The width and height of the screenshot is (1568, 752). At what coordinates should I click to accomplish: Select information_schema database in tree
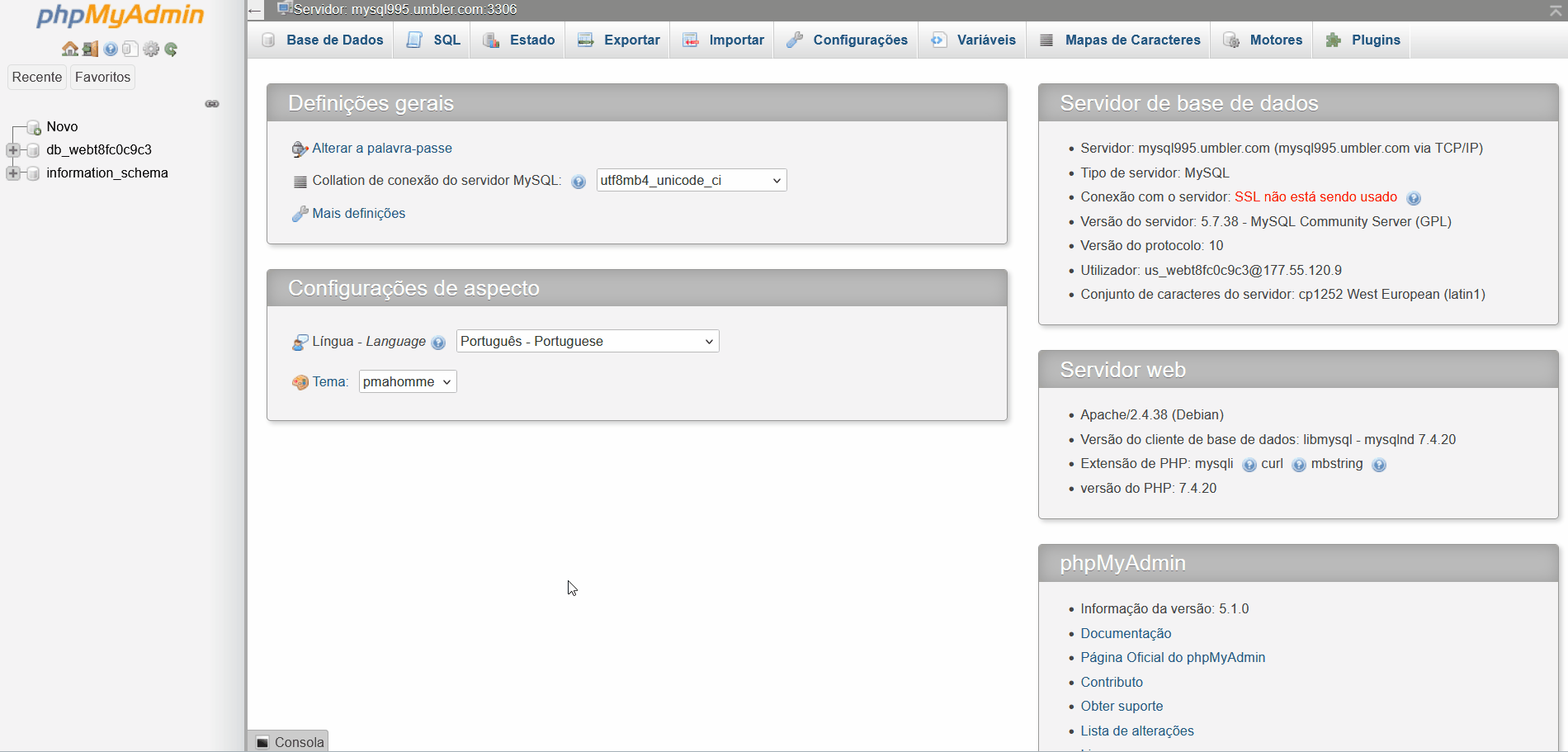[x=107, y=173]
